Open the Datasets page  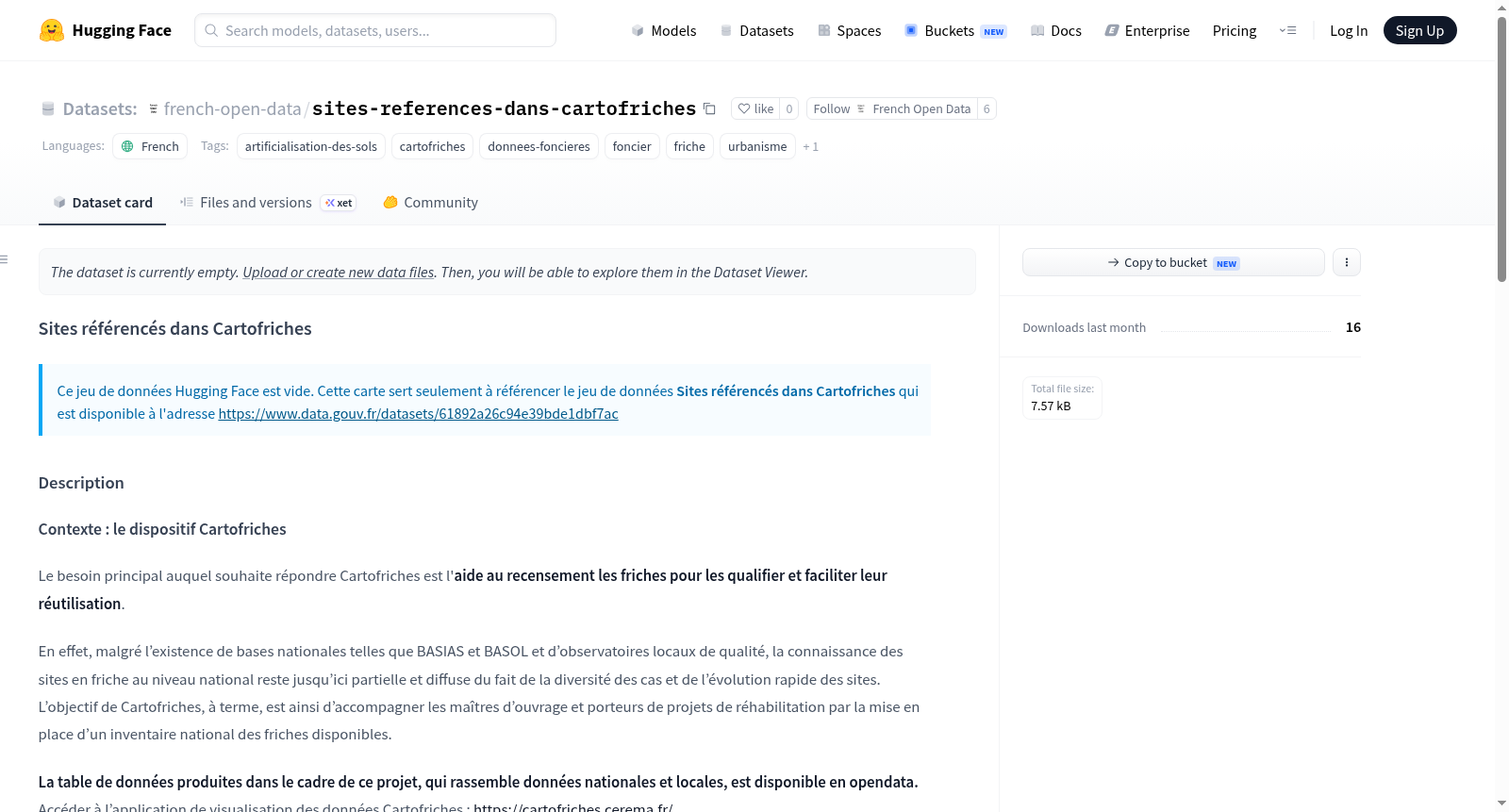click(x=756, y=30)
